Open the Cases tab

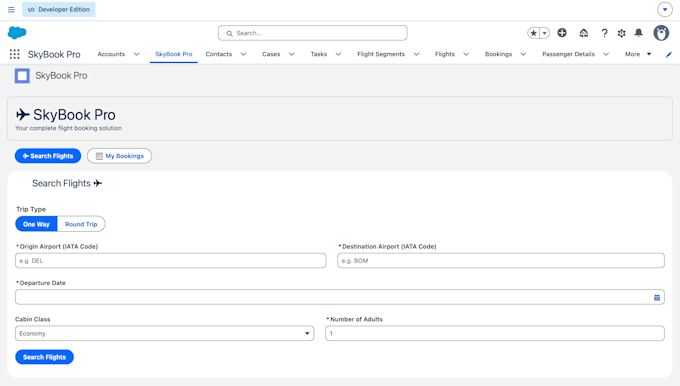coord(271,54)
